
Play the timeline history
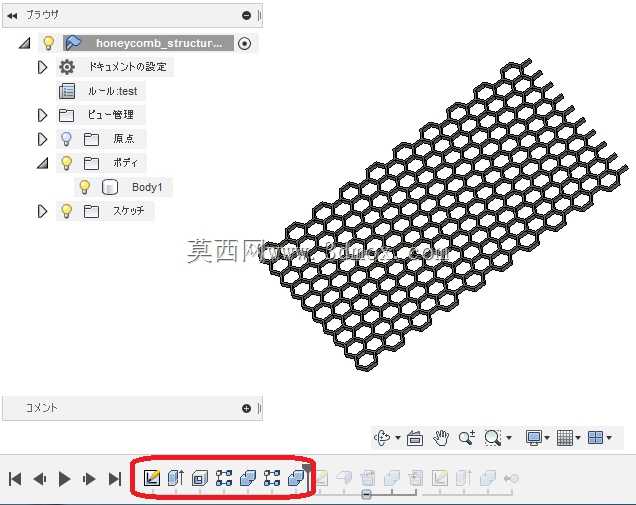pos(64,479)
